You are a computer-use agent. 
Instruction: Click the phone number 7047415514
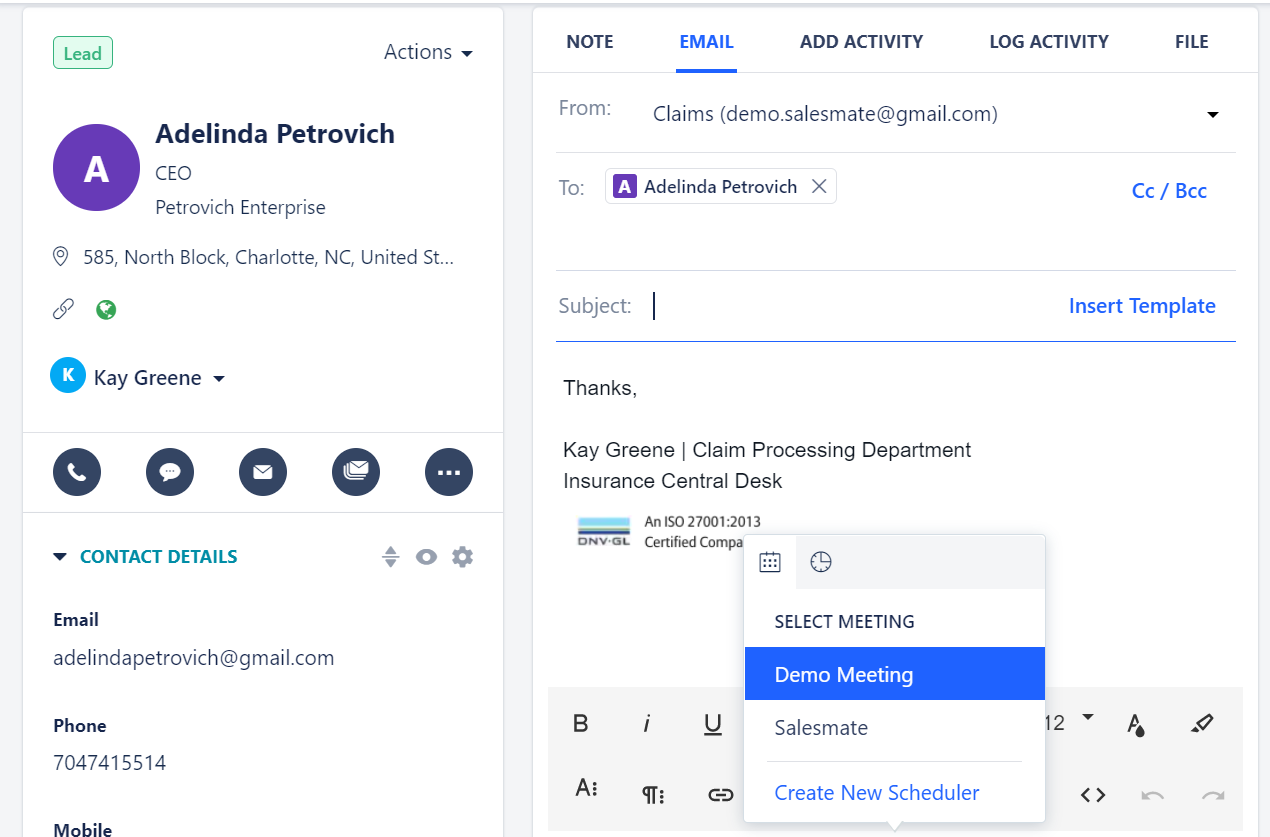[110, 763]
